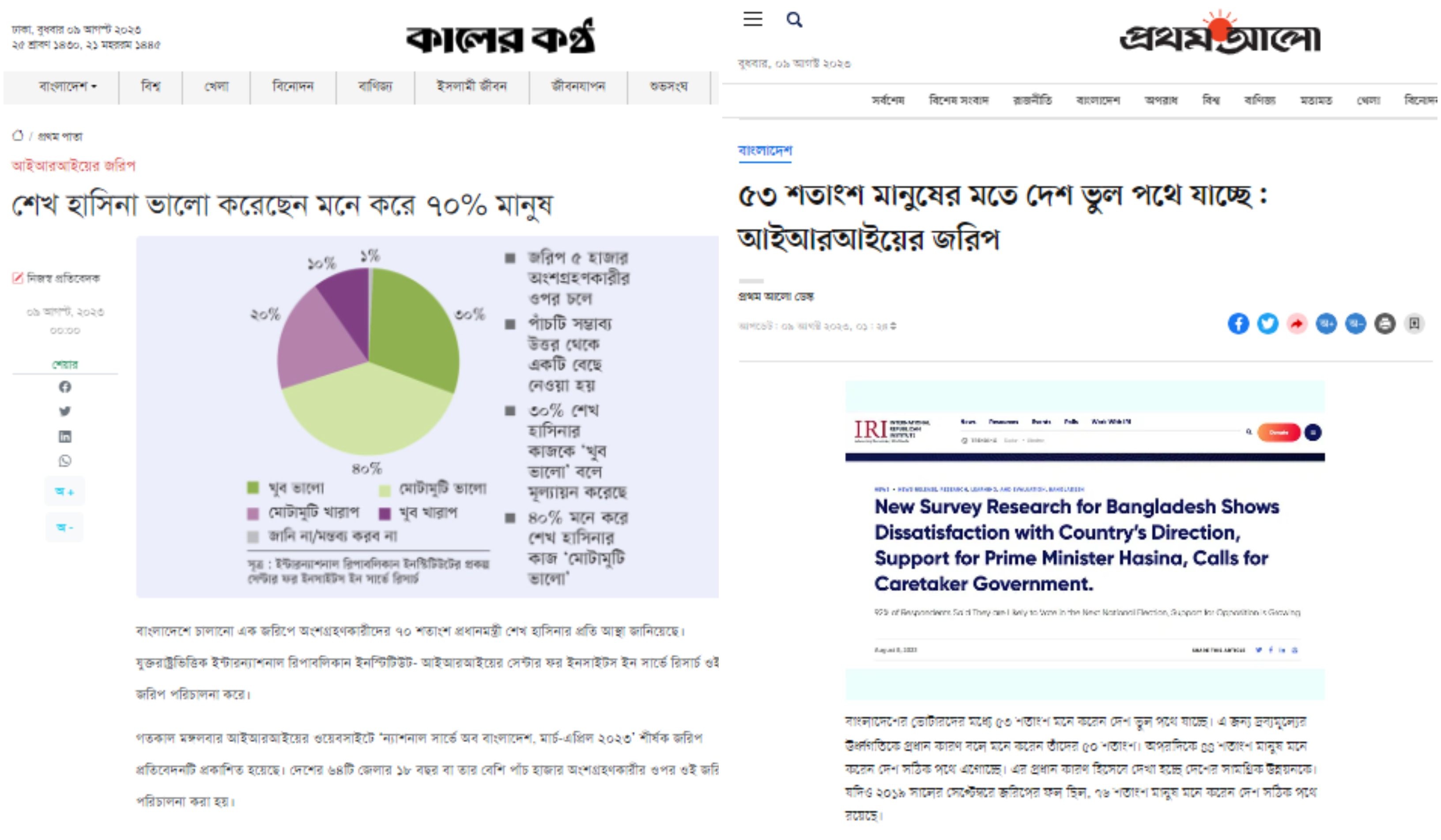Click Prothom Alo date বুধবার, ০৯ আগস্ট ২০২৩
This screenshot has width=1441, height=840.
tap(794, 64)
